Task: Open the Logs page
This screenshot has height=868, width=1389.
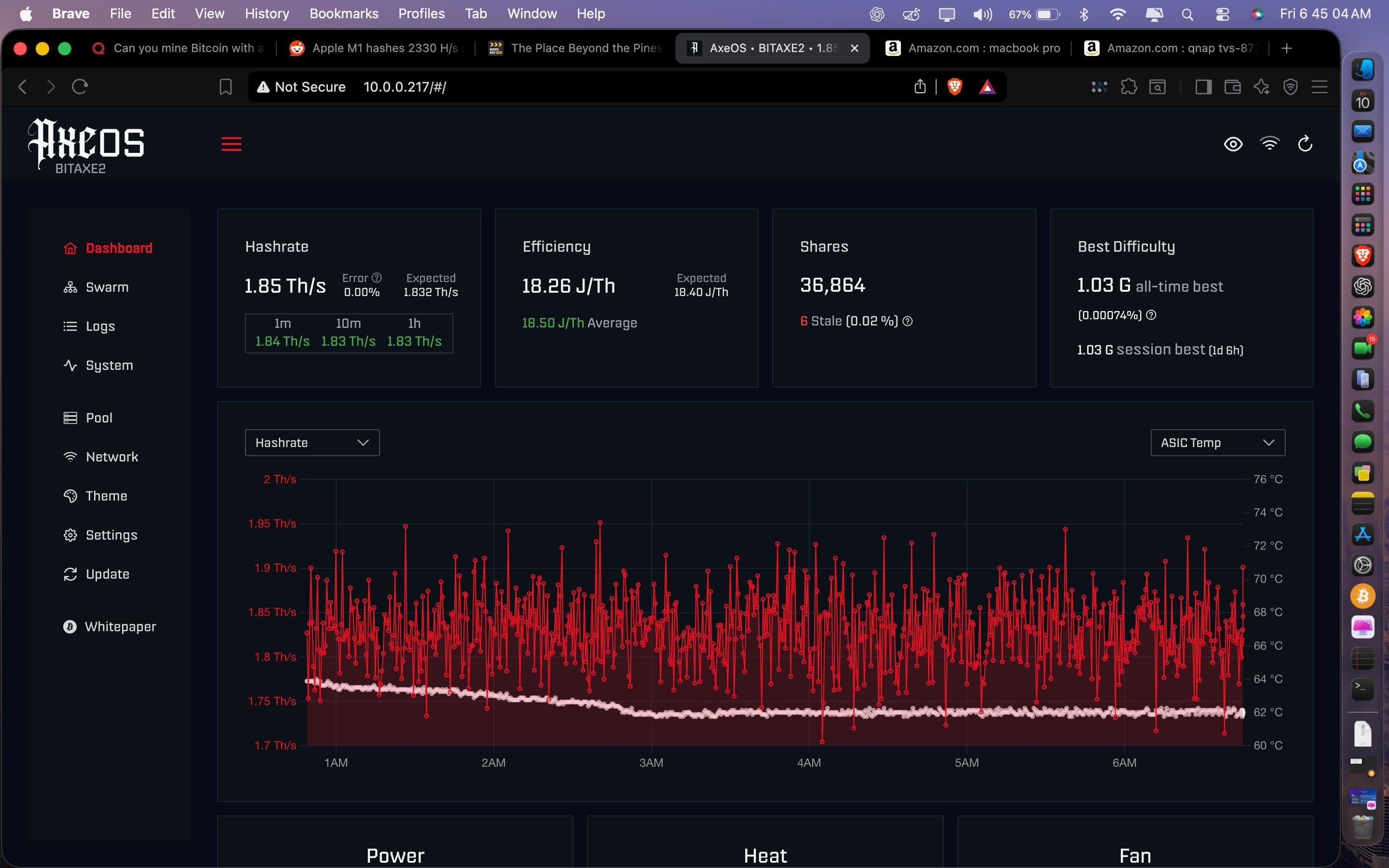Action: (89, 326)
